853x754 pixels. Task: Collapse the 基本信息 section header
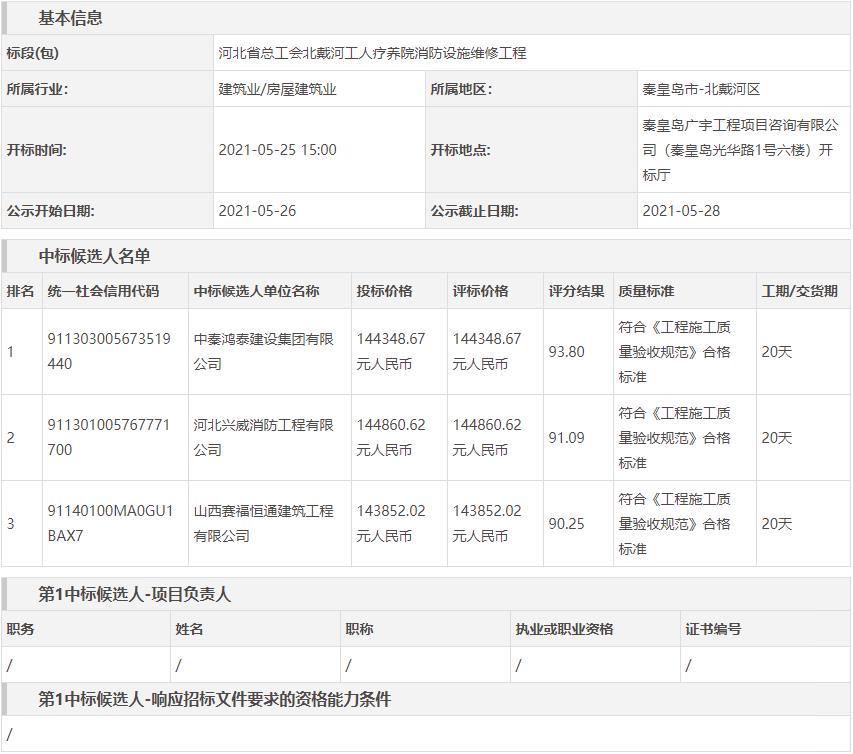(x=70, y=18)
